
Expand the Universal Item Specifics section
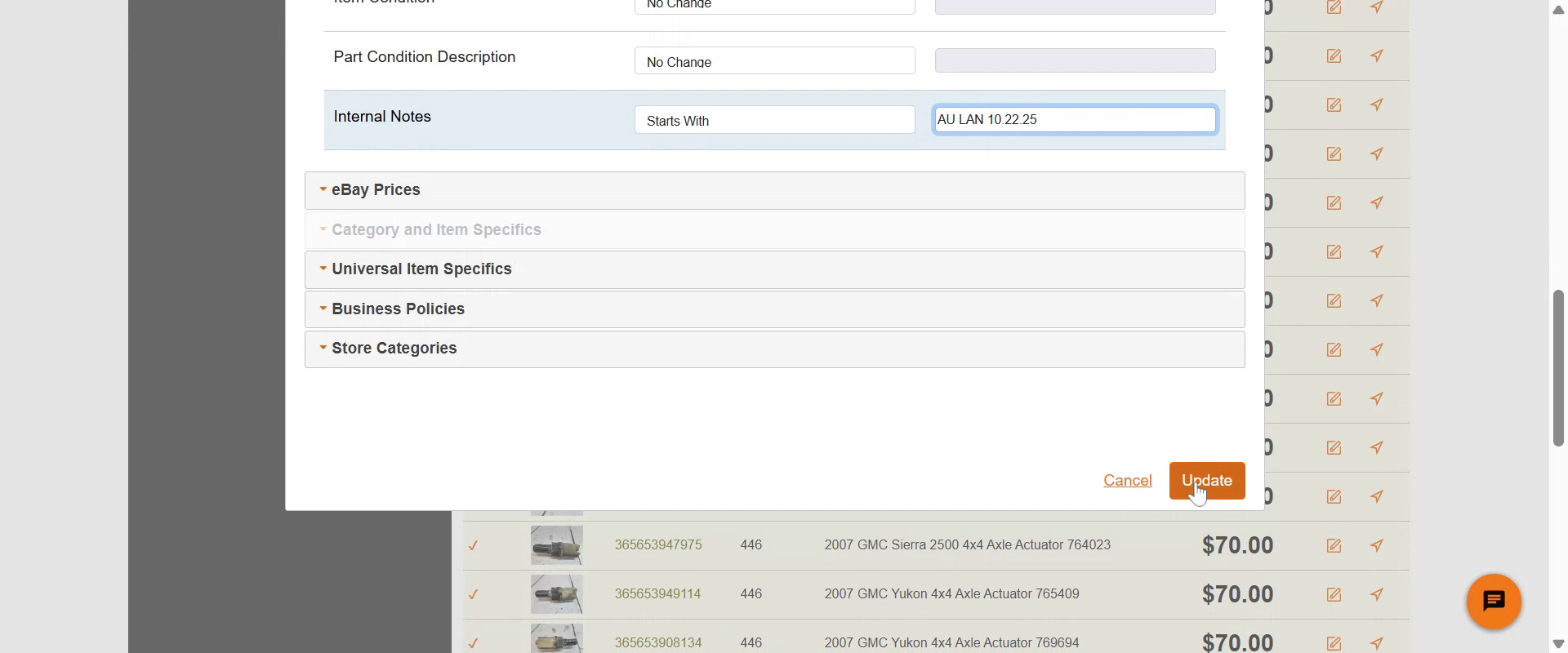[x=774, y=269]
